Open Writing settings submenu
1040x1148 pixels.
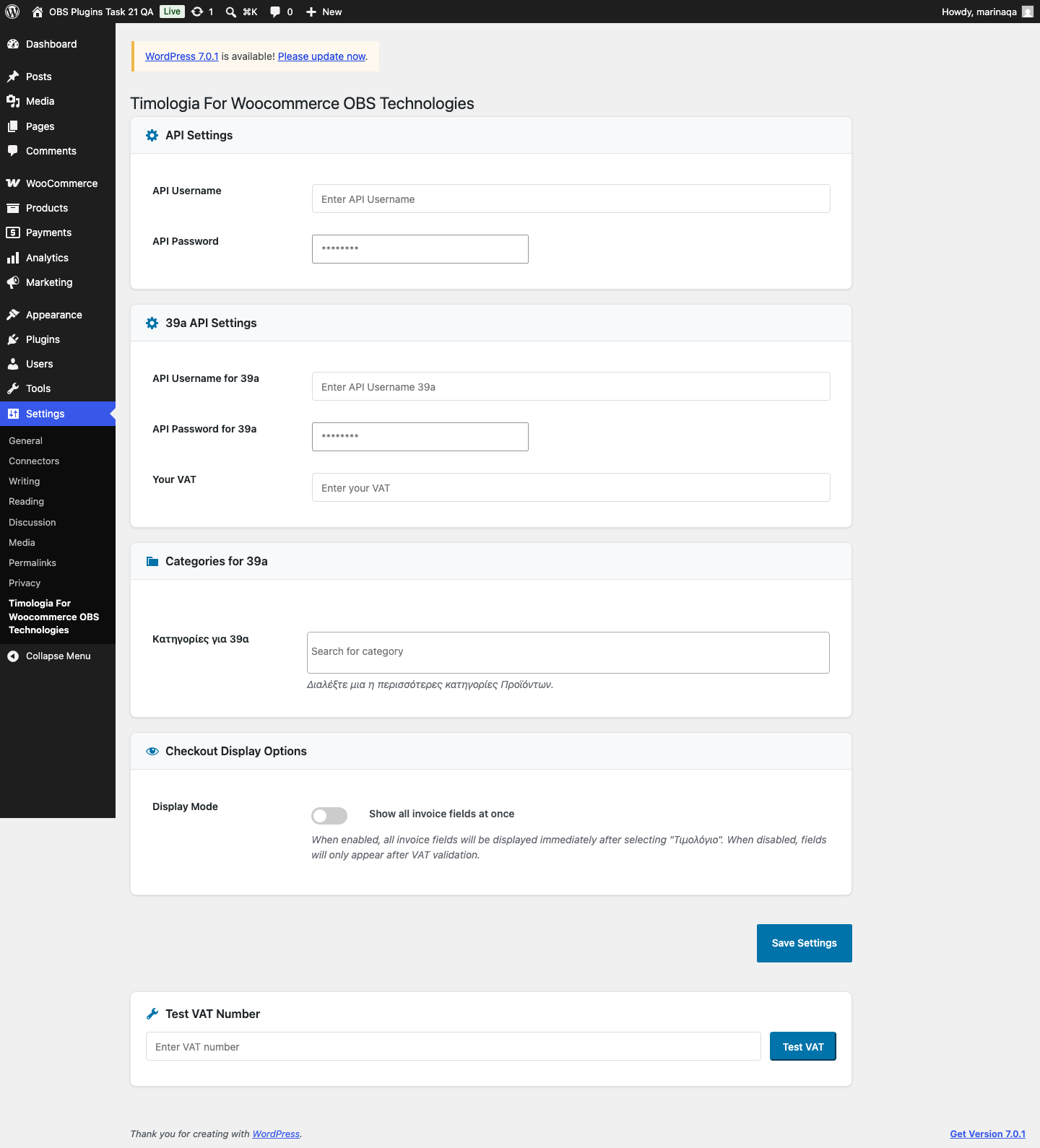[25, 481]
